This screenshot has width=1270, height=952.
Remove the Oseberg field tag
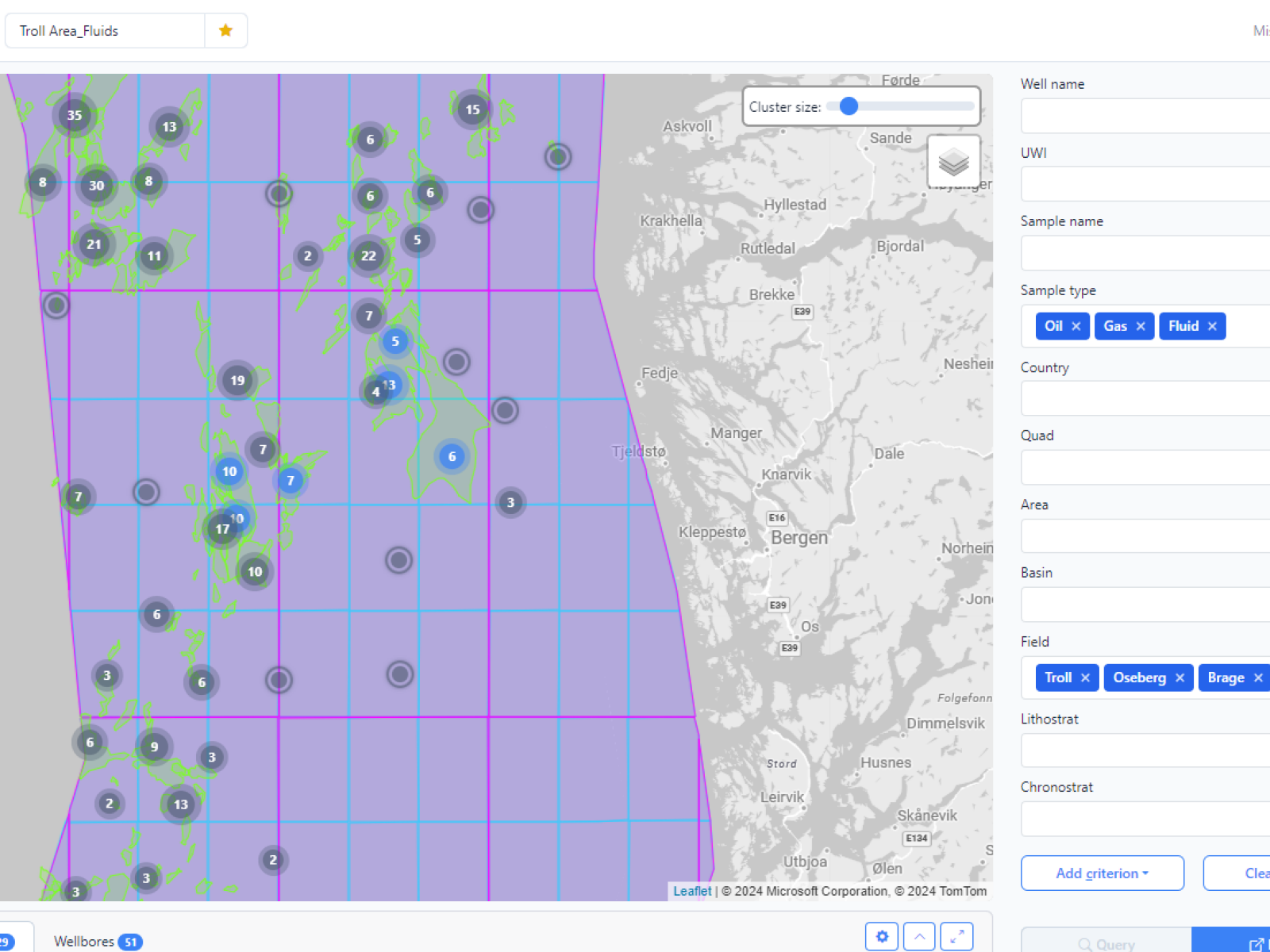pyautogui.click(x=1180, y=678)
